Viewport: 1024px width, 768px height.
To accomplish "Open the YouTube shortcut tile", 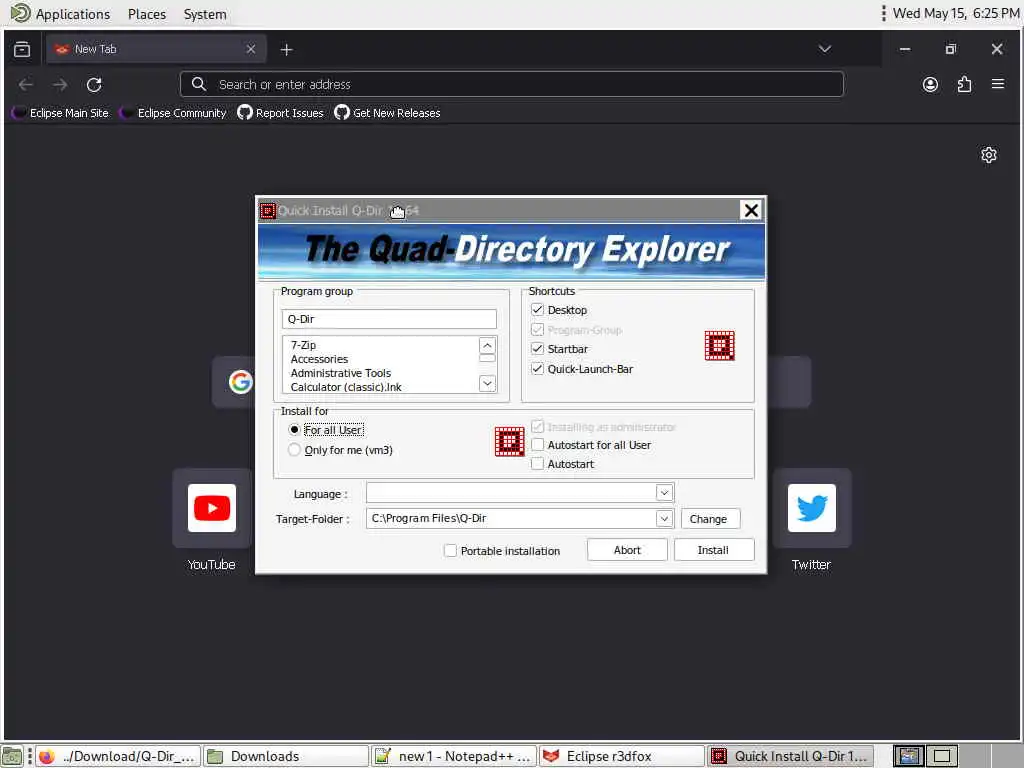I will (x=212, y=507).
